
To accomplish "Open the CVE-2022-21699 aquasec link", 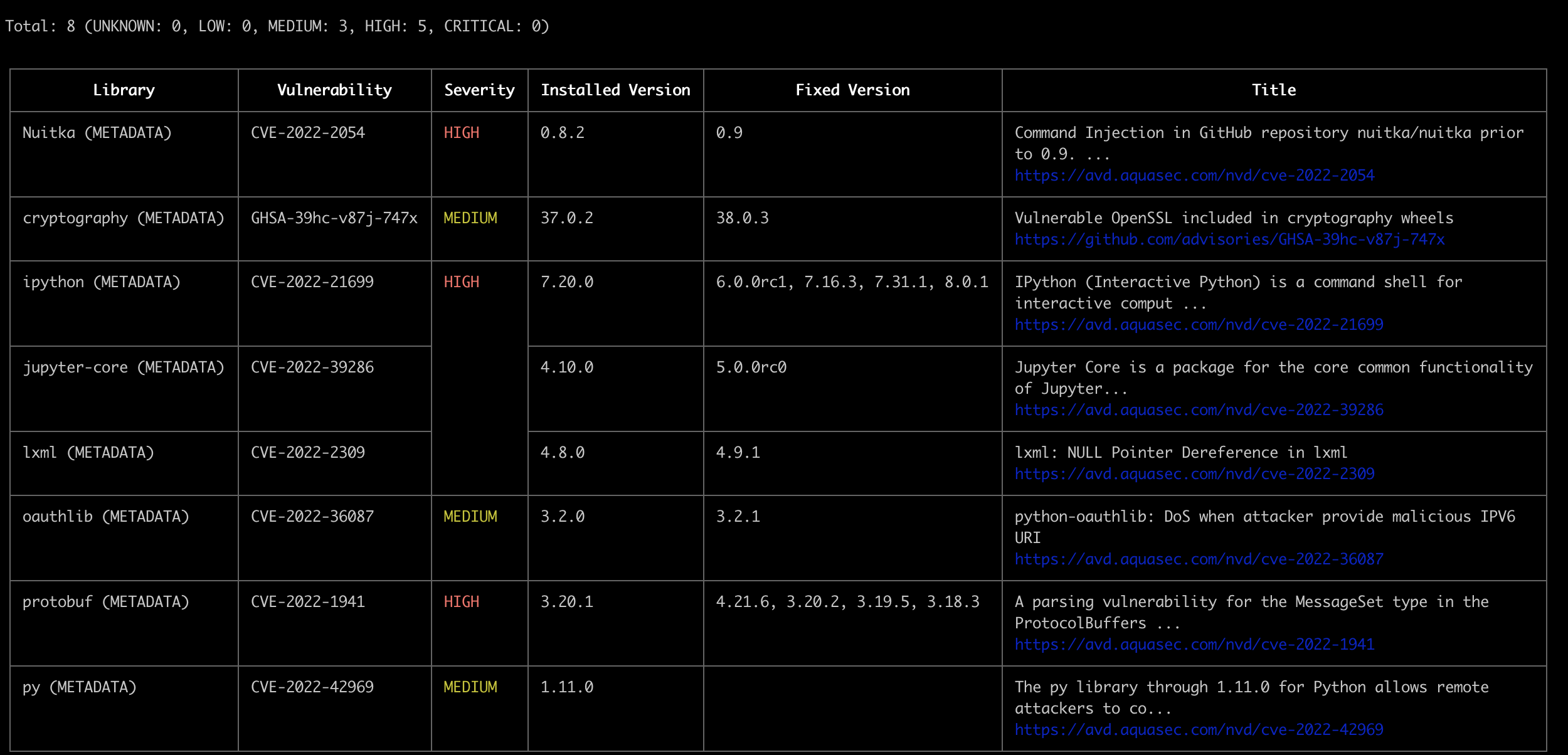I will click(x=1199, y=325).
